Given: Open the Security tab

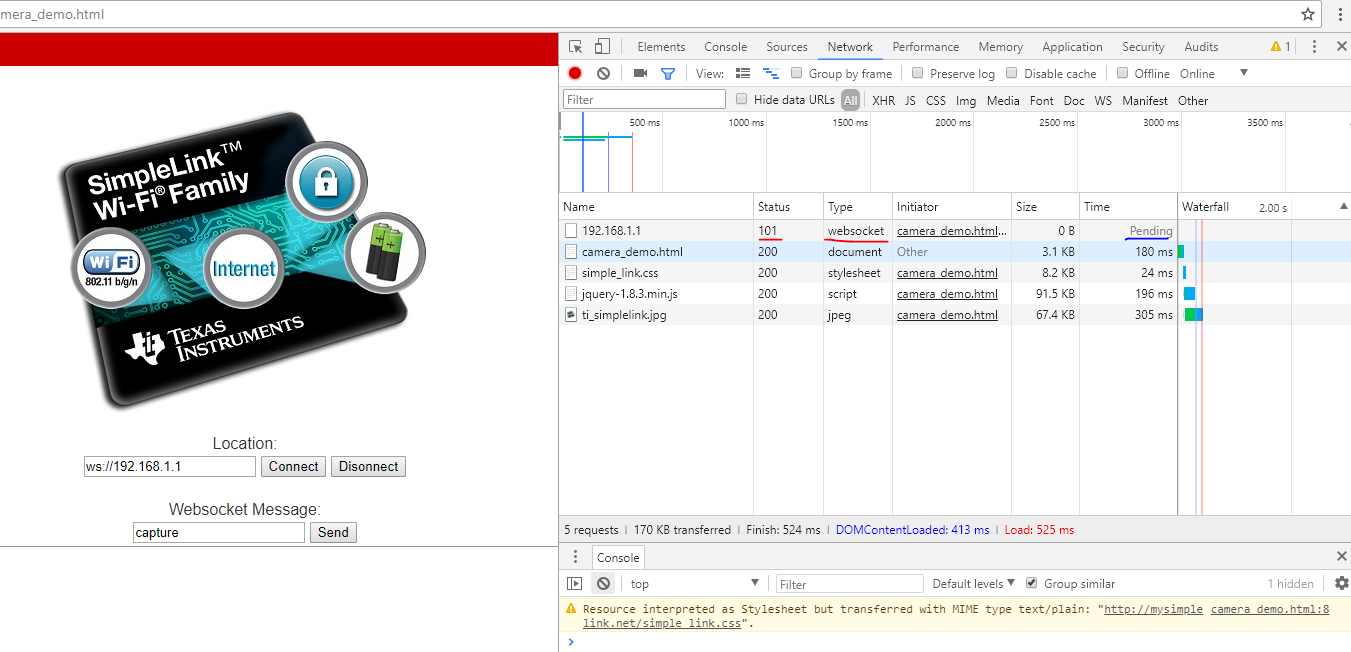Looking at the screenshot, I should pos(1143,47).
